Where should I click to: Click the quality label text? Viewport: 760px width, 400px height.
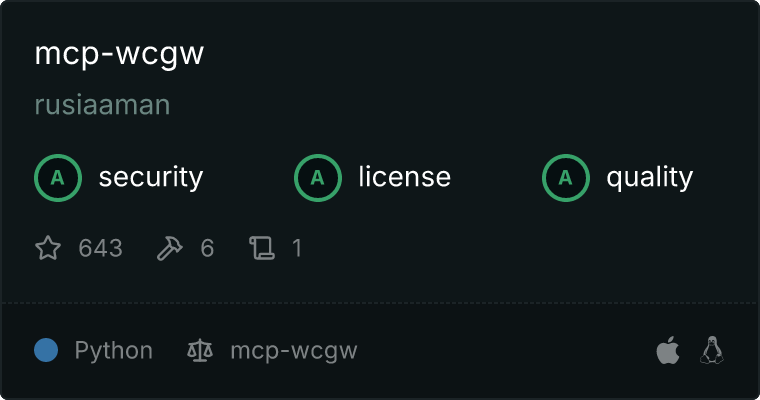click(x=649, y=178)
